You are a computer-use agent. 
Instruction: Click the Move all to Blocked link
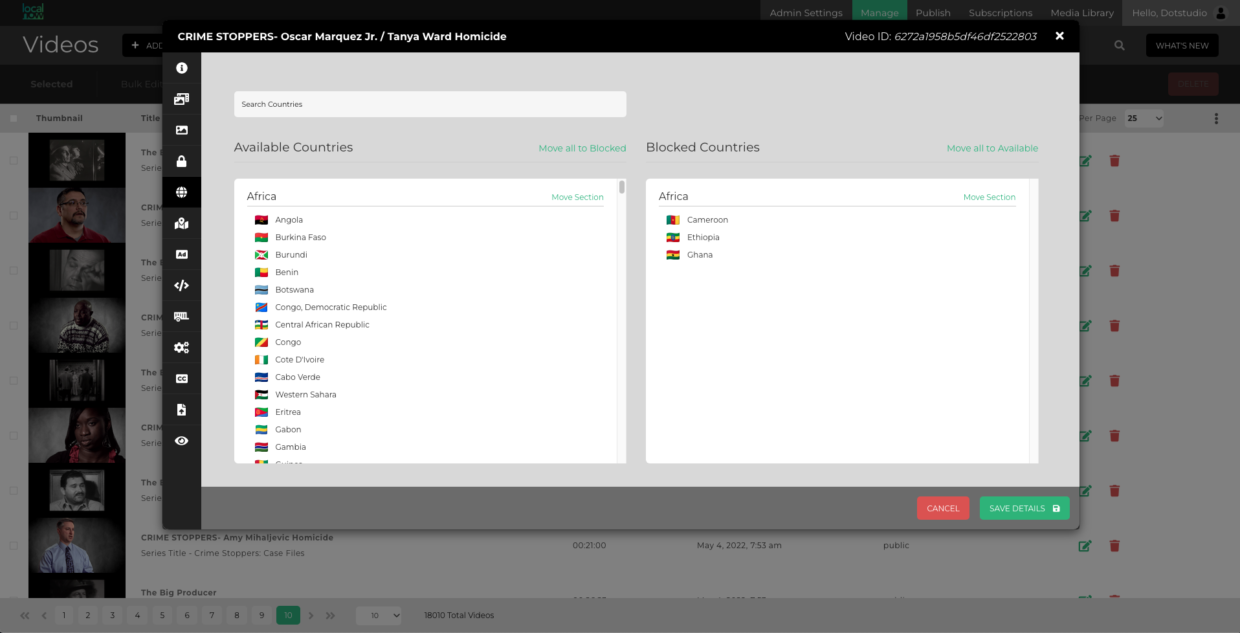[582, 147]
